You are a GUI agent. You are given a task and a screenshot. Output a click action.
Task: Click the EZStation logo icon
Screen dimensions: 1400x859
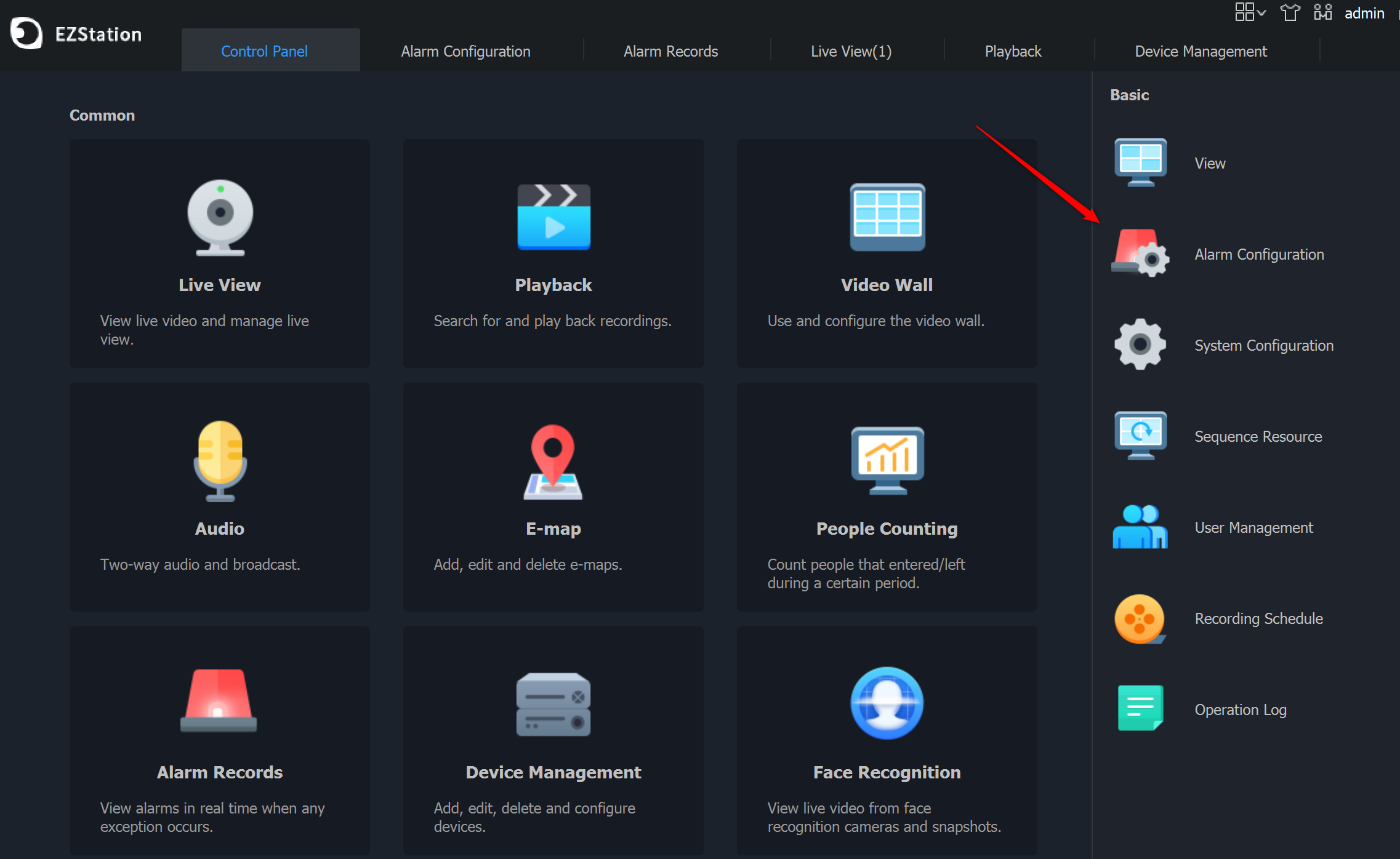pyautogui.click(x=26, y=33)
